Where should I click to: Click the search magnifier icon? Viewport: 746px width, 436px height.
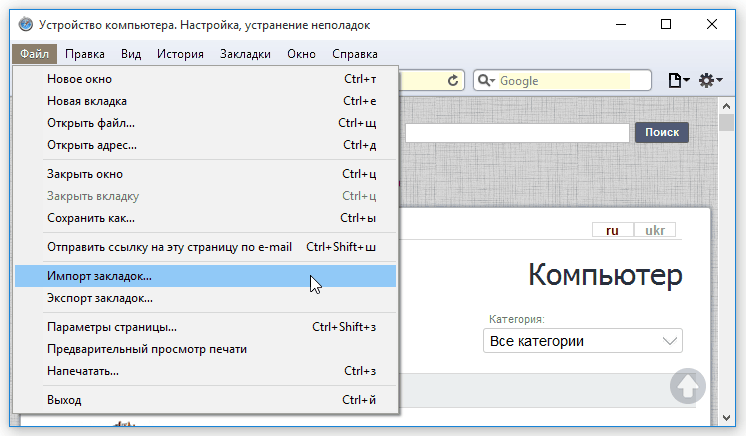(x=484, y=80)
